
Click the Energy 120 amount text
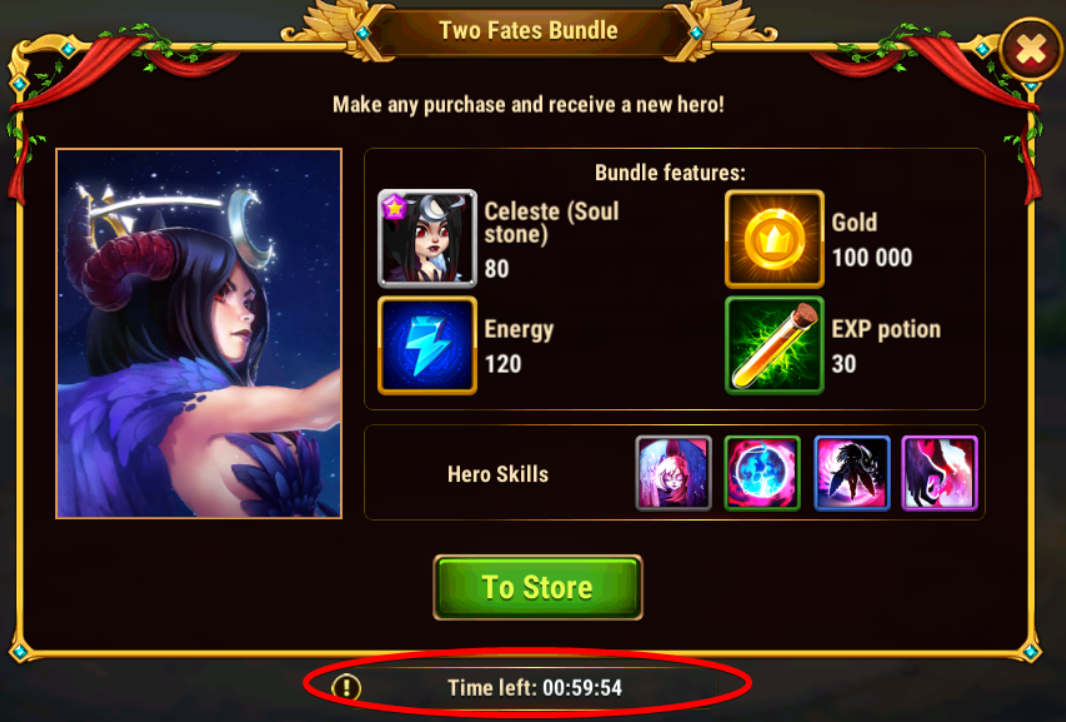(503, 364)
